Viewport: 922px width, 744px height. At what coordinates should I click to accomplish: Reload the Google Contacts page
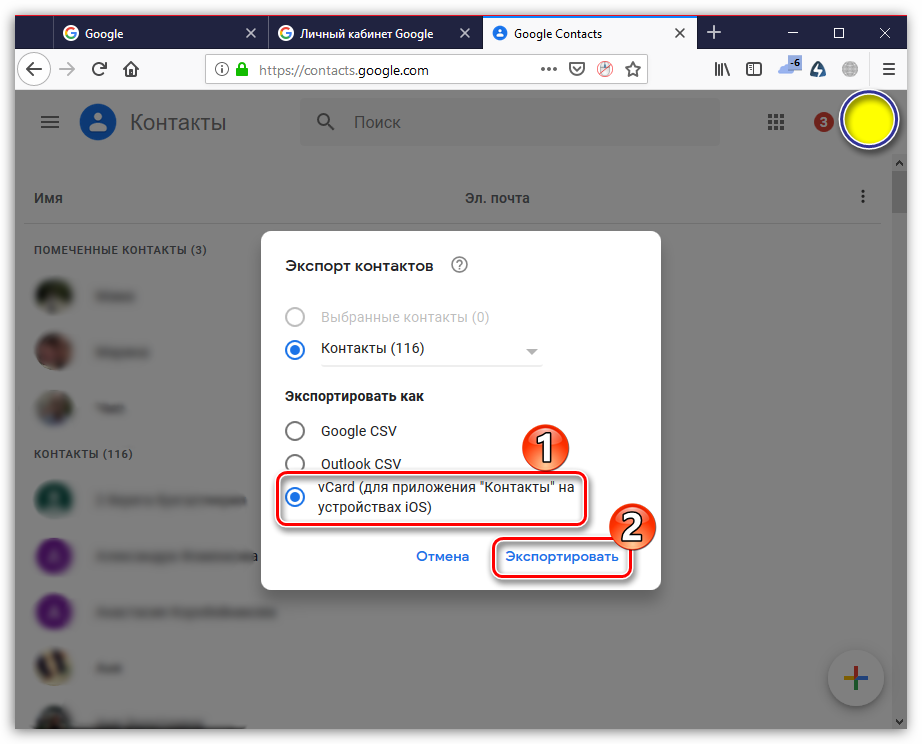(99, 69)
